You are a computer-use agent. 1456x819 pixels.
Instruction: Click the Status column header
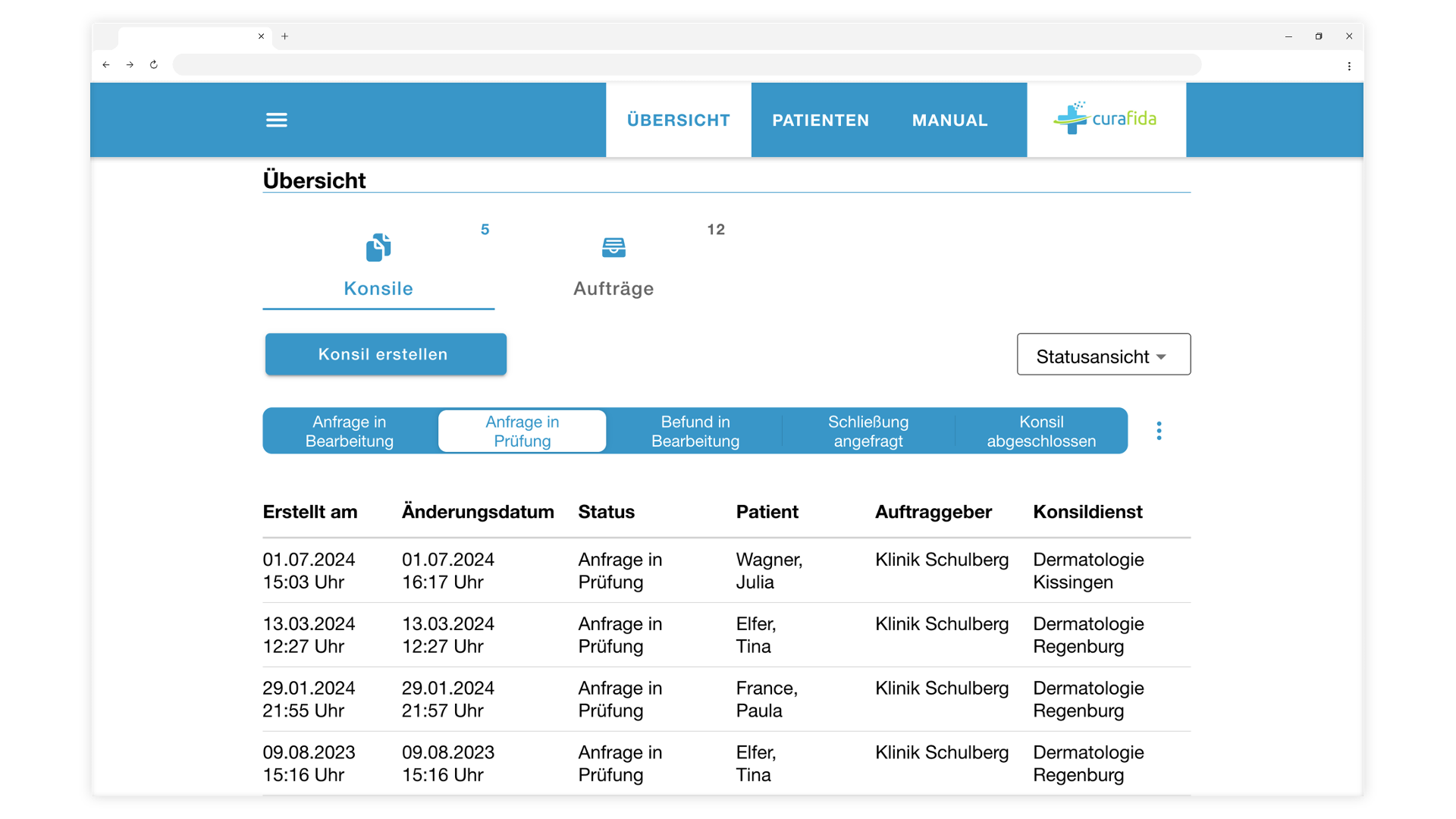[607, 512]
